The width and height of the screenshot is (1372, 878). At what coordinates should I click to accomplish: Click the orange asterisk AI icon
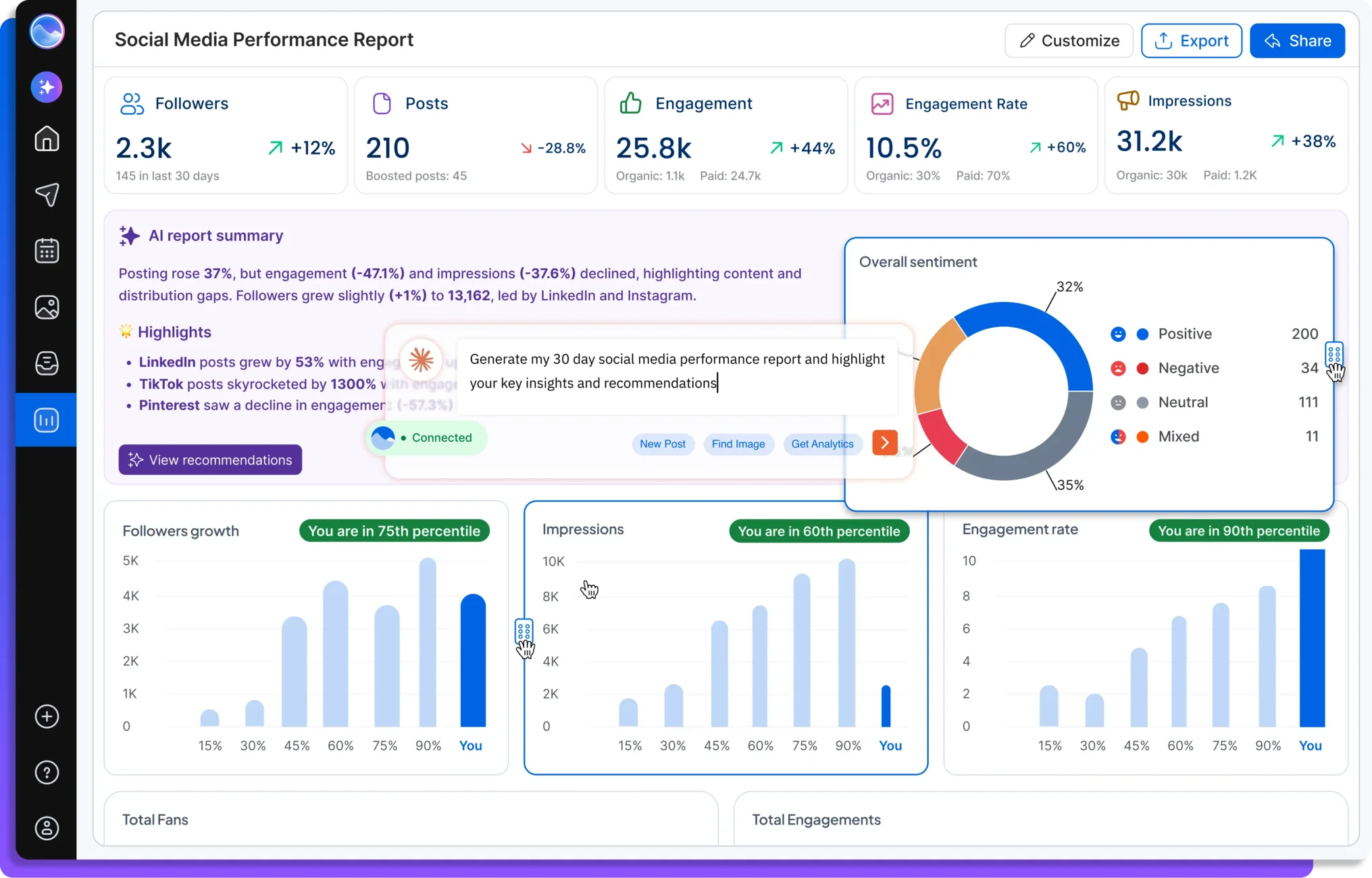(x=421, y=359)
